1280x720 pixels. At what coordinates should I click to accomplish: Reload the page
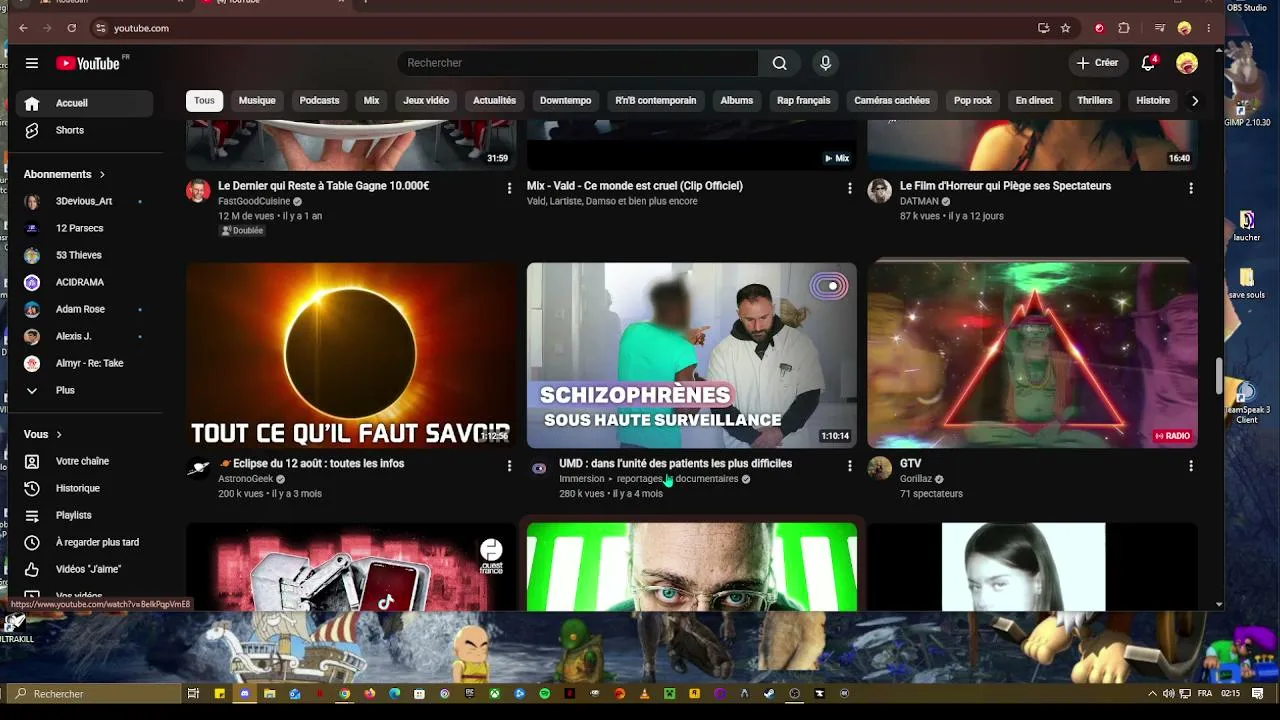coord(71,28)
